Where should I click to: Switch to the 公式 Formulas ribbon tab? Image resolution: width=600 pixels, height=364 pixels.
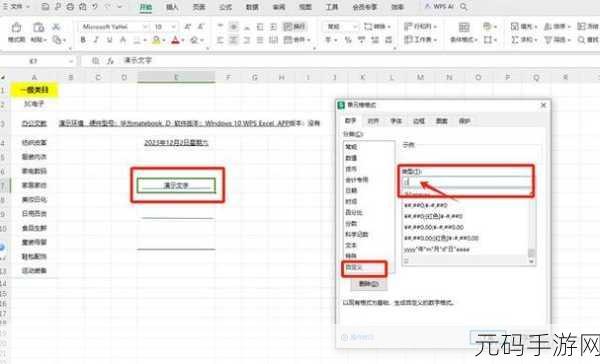click(225, 7)
